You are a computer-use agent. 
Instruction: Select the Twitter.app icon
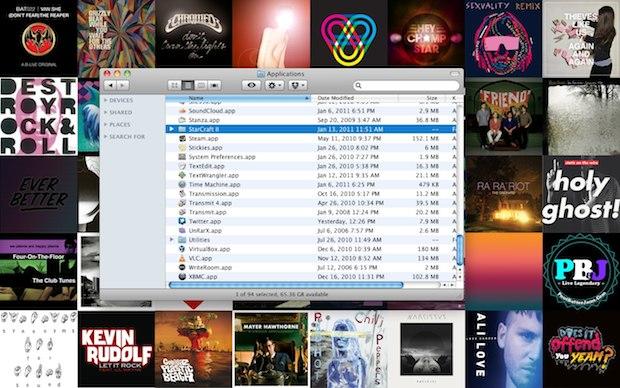182,221
